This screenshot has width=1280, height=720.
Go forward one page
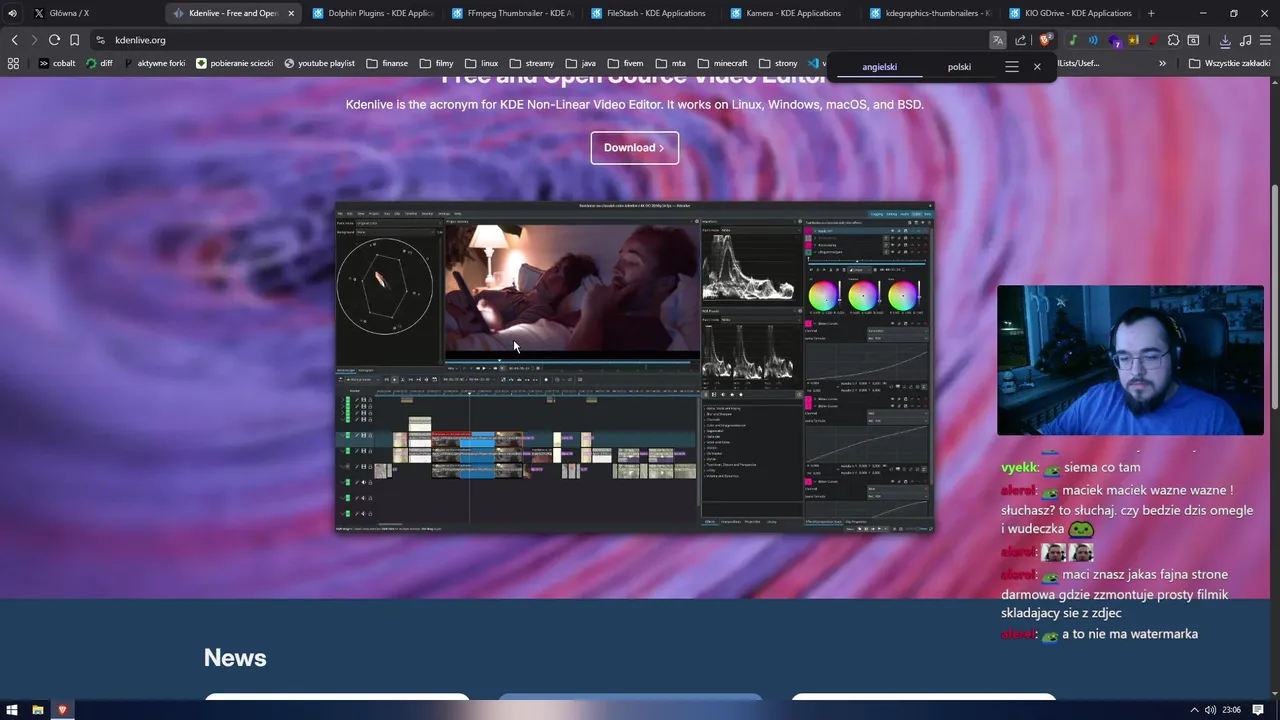34,40
